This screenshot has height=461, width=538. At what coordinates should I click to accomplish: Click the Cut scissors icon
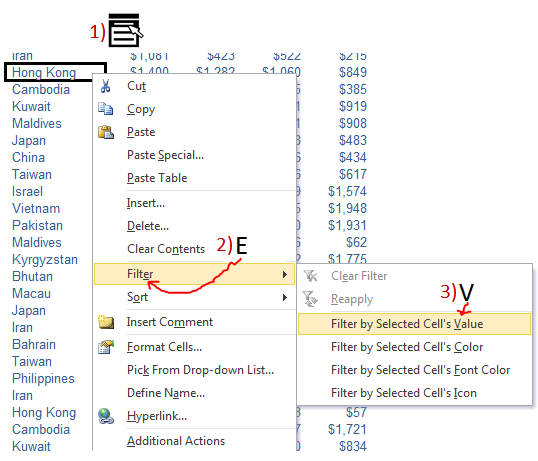click(x=105, y=86)
